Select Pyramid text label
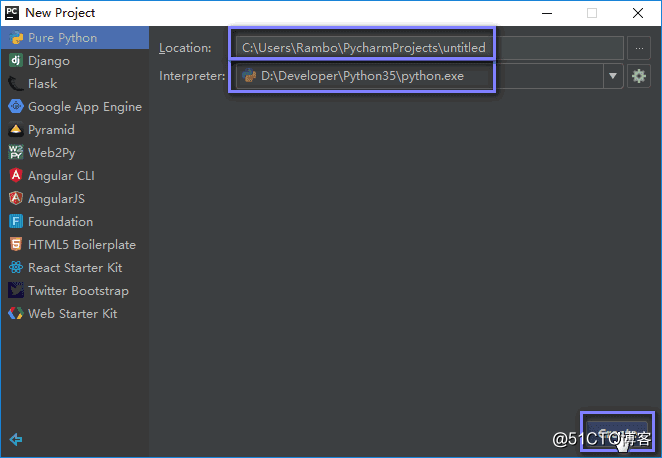Image resolution: width=662 pixels, height=458 pixels. 51,130
